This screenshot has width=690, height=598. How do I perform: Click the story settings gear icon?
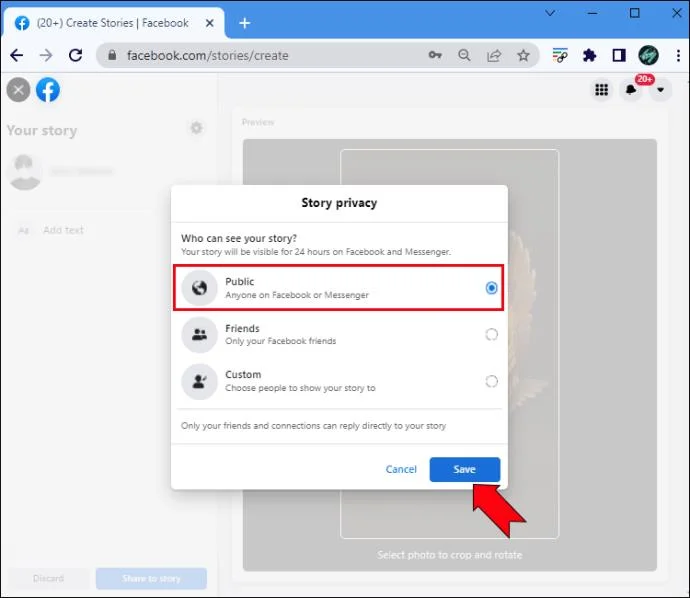196,128
